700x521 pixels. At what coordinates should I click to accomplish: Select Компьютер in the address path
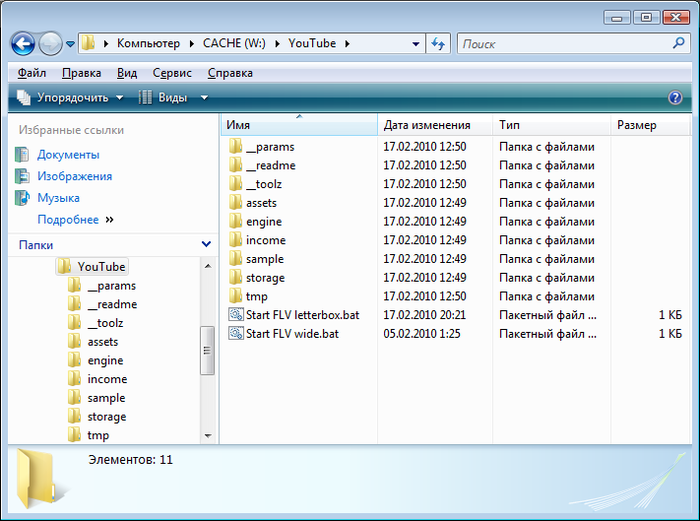pos(148,43)
